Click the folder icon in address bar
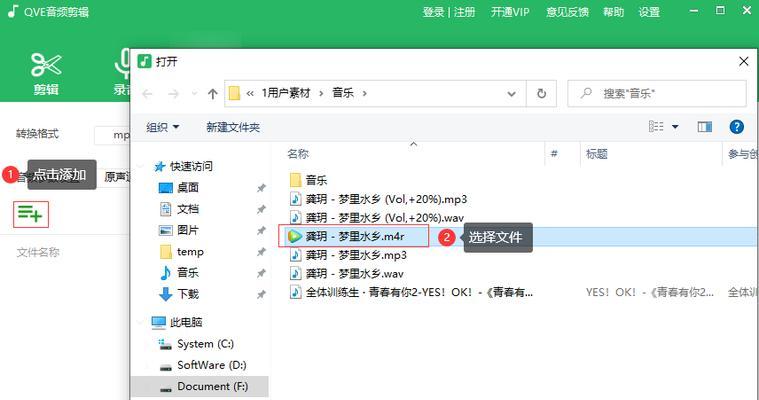 234,93
